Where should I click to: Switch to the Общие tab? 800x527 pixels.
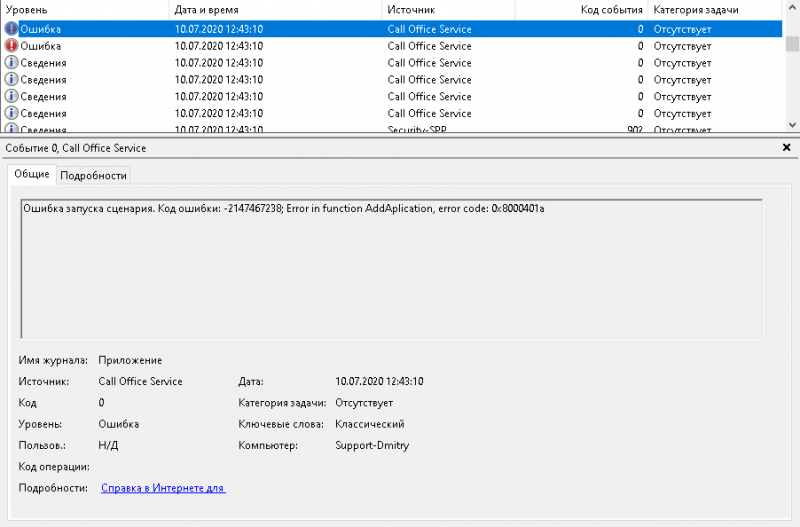[32, 174]
